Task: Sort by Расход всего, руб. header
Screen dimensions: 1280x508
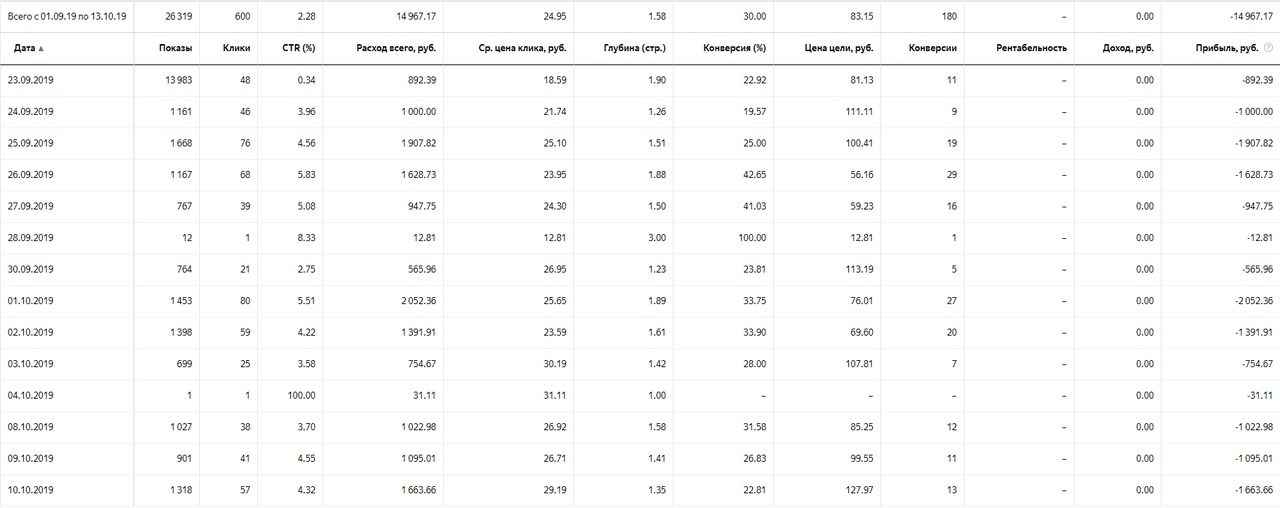Action: 396,48
